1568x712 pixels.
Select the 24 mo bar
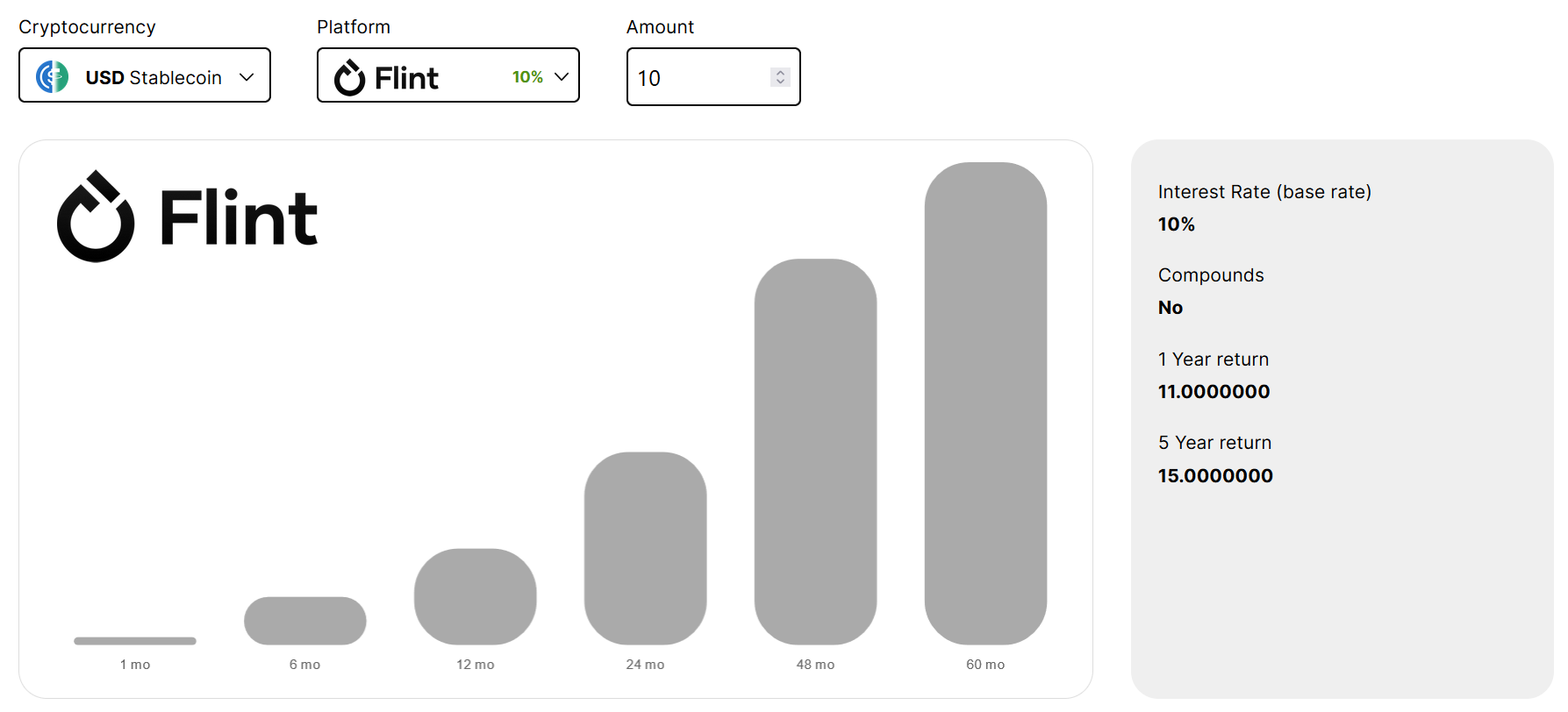click(x=646, y=549)
